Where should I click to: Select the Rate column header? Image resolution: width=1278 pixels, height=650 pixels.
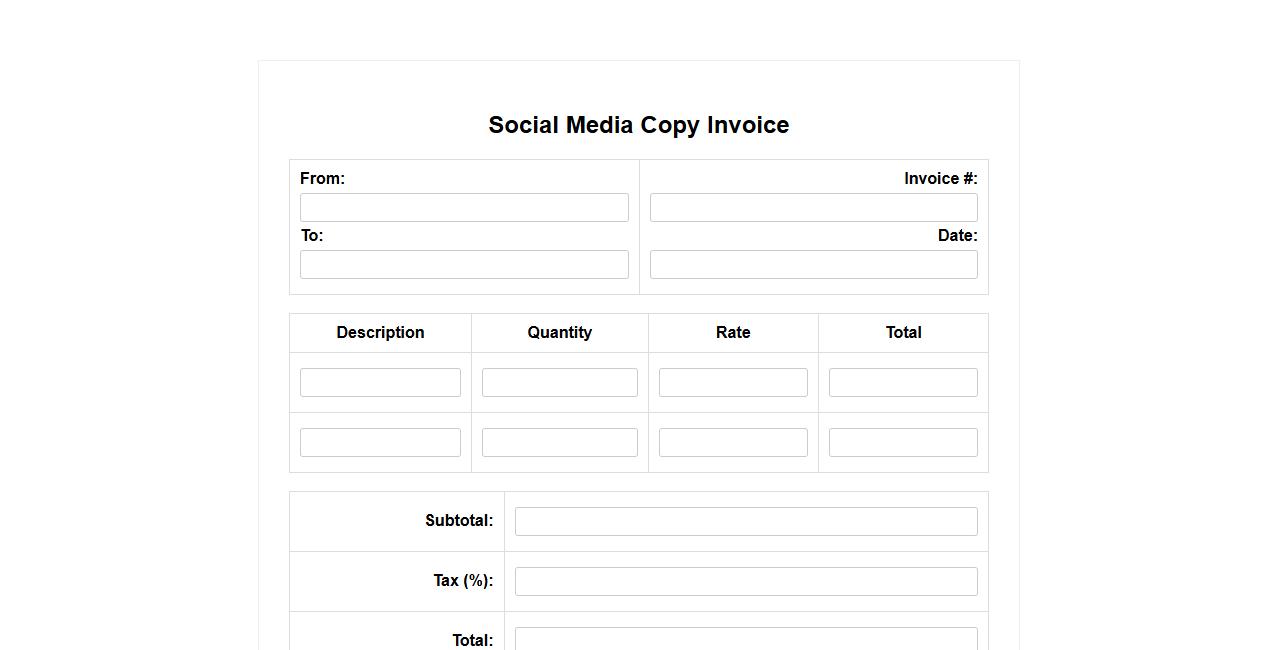pos(733,333)
